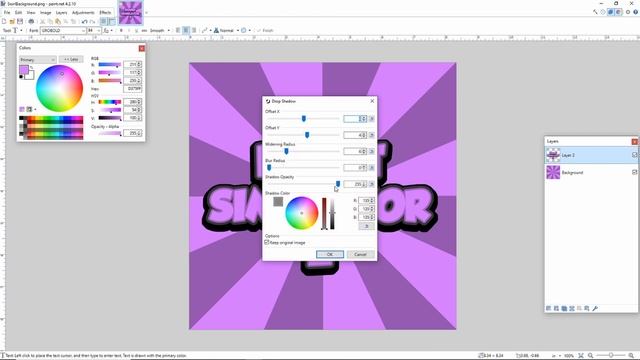Click OK in Drop Shadow dialog
This screenshot has height=360, width=640.
coord(330,254)
